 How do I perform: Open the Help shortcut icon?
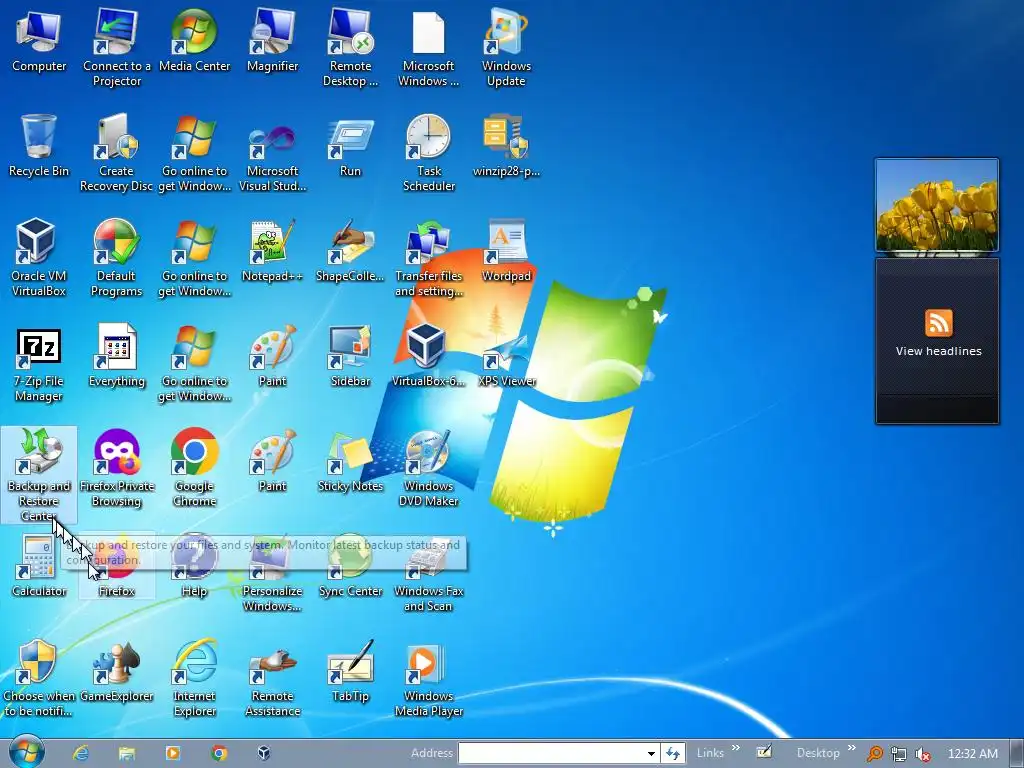point(194,566)
